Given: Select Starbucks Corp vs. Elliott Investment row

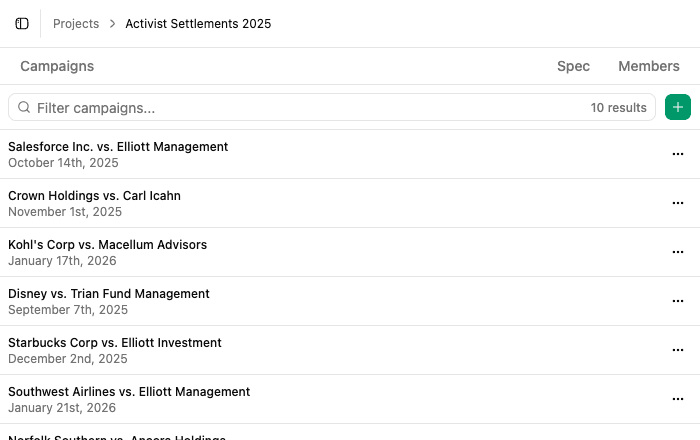Looking at the screenshot, I should pos(115,343).
